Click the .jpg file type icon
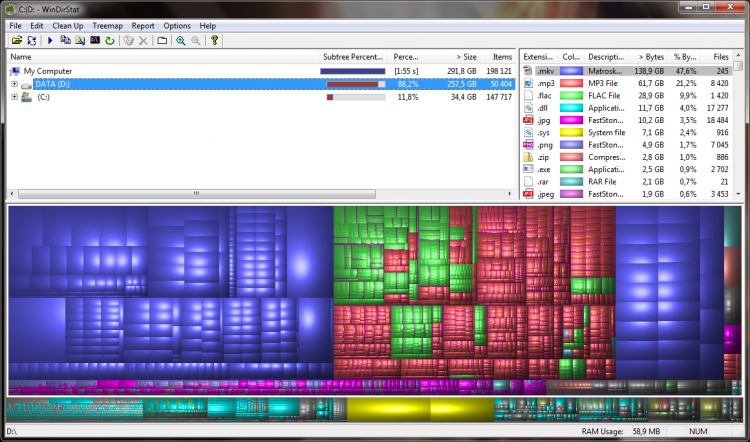750x442 pixels. click(528, 120)
